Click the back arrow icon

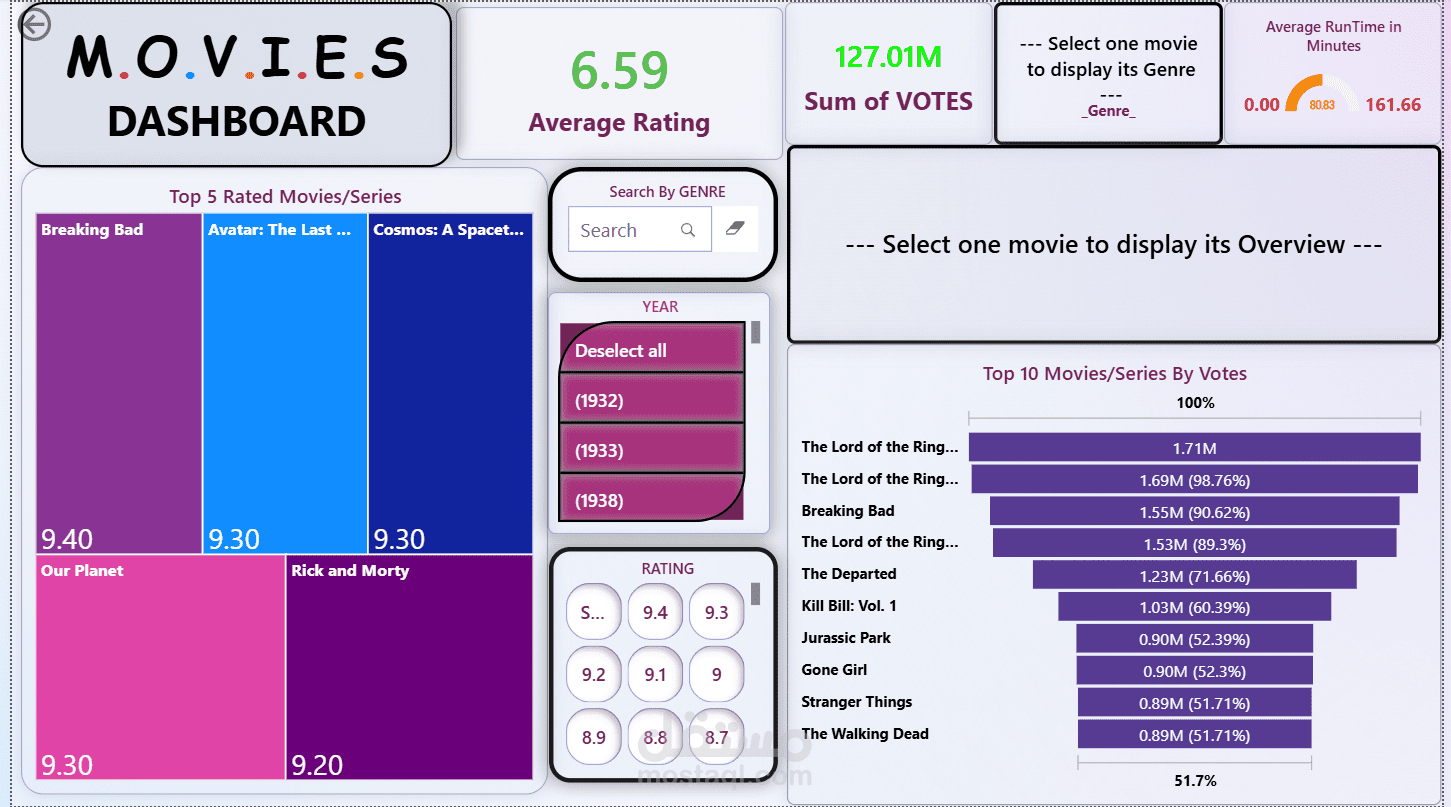[x=34, y=24]
